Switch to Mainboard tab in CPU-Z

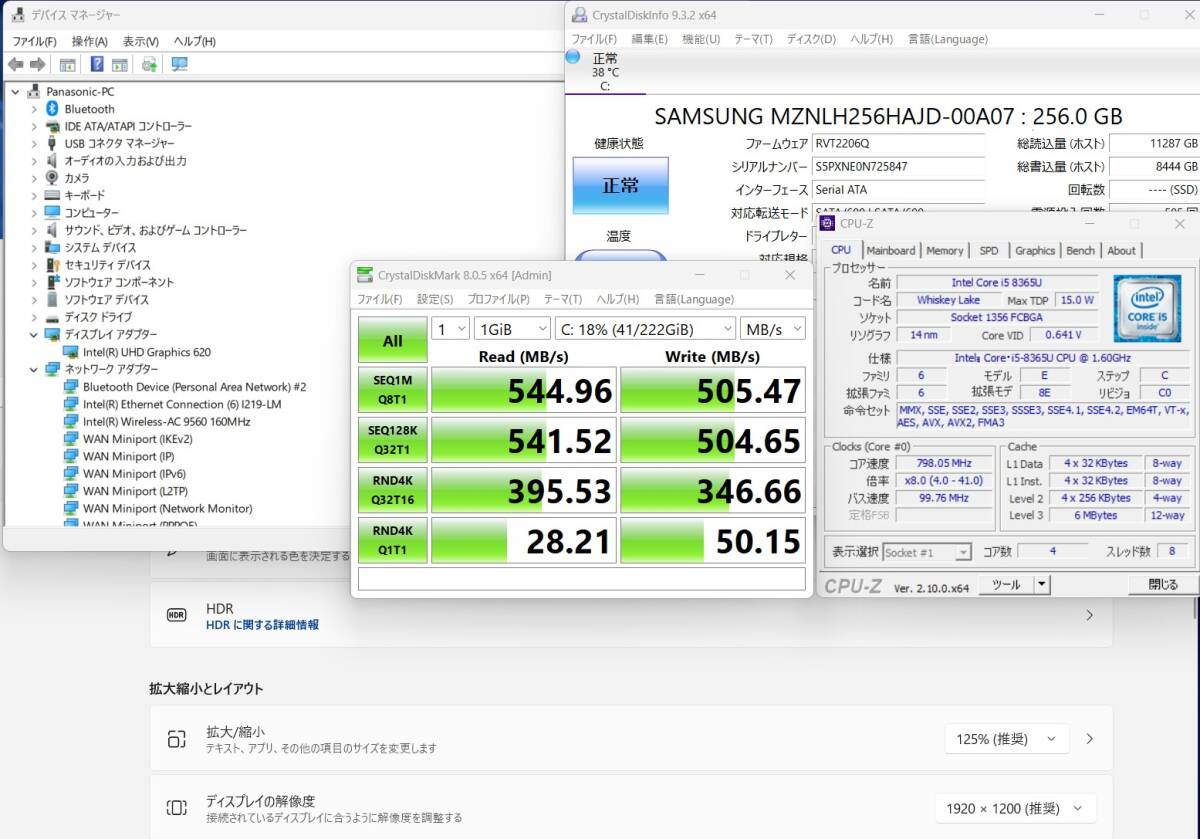(x=890, y=250)
